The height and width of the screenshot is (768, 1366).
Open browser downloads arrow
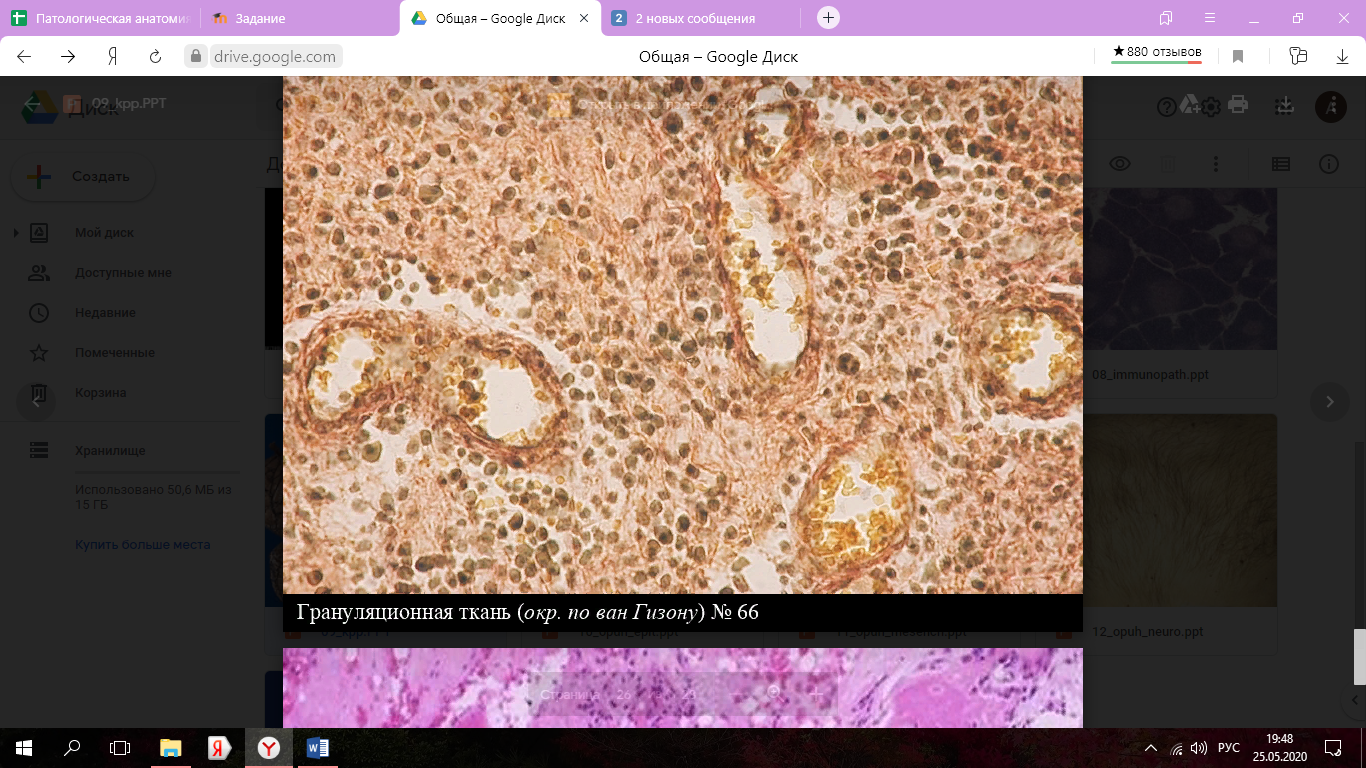pos(1343,56)
